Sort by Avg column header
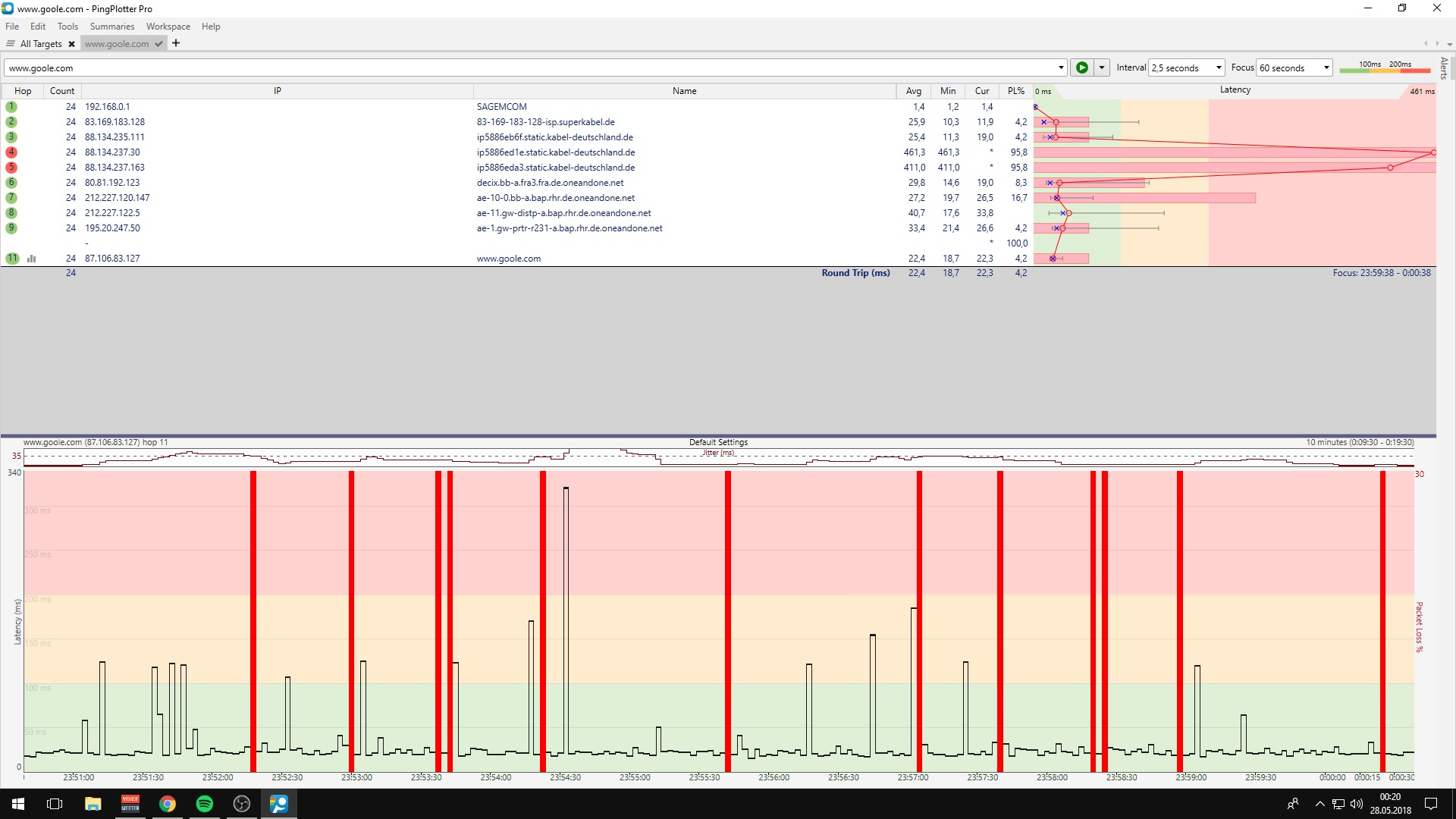This screenshot has height=819, width=1456. coord(914,91)
